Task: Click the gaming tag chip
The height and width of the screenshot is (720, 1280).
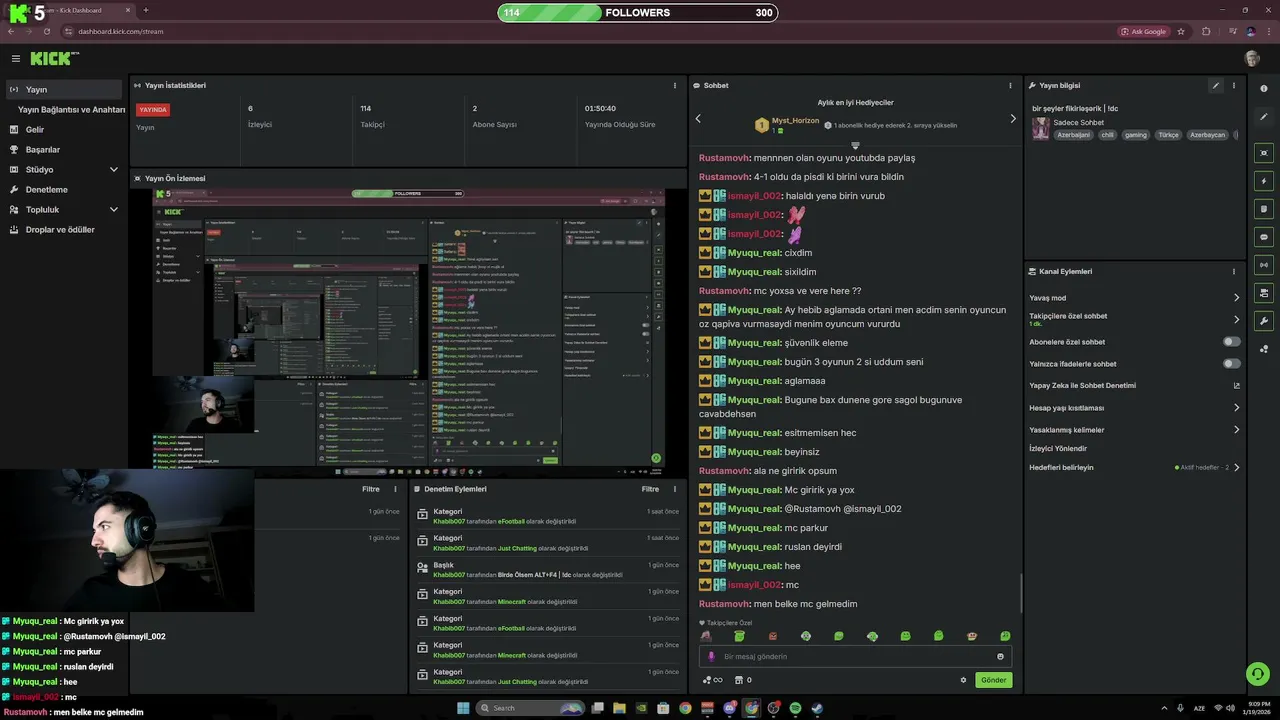Action: point(1135,135)
